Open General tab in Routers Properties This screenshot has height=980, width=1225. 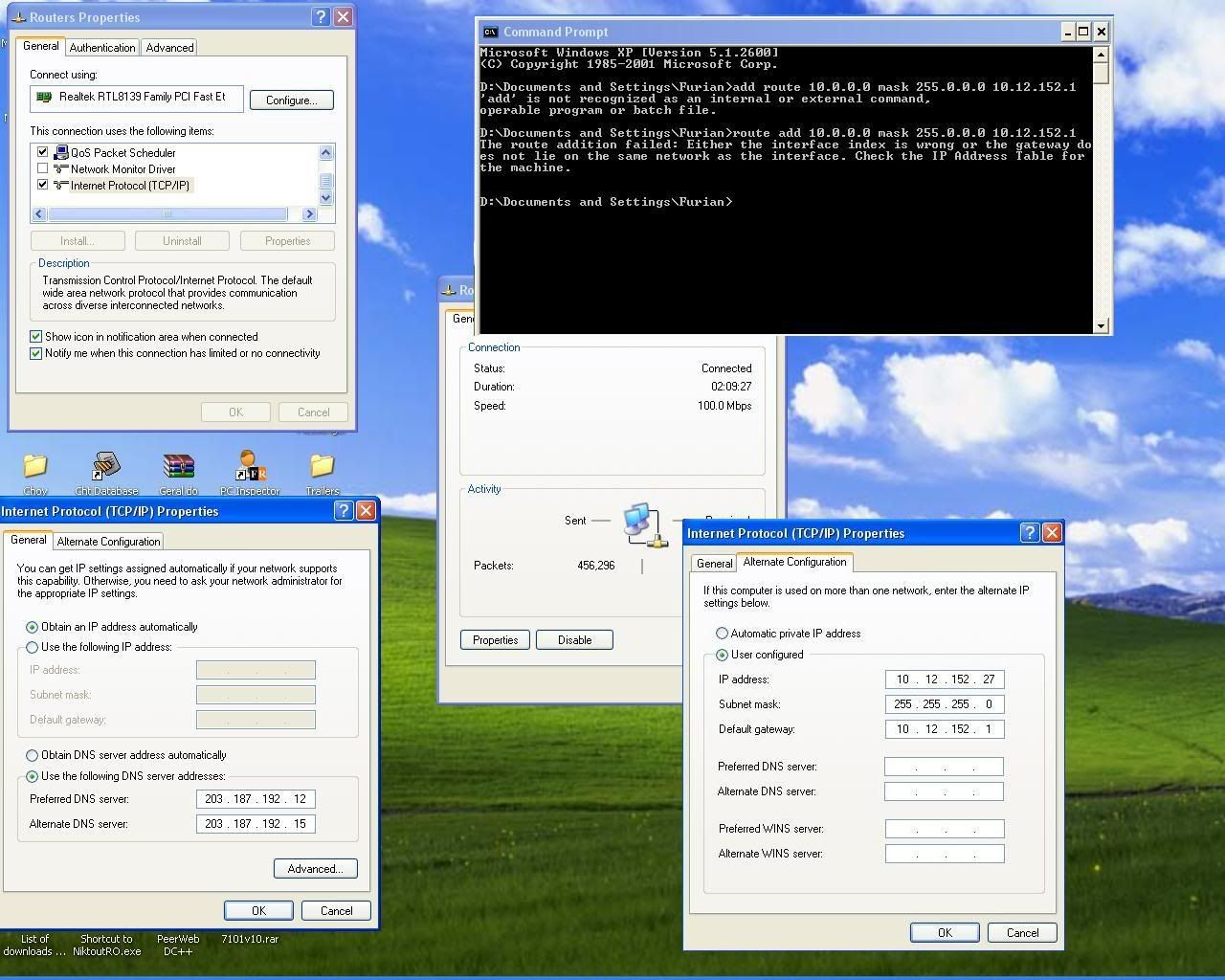pyautogui.click(x=40, y=46)
